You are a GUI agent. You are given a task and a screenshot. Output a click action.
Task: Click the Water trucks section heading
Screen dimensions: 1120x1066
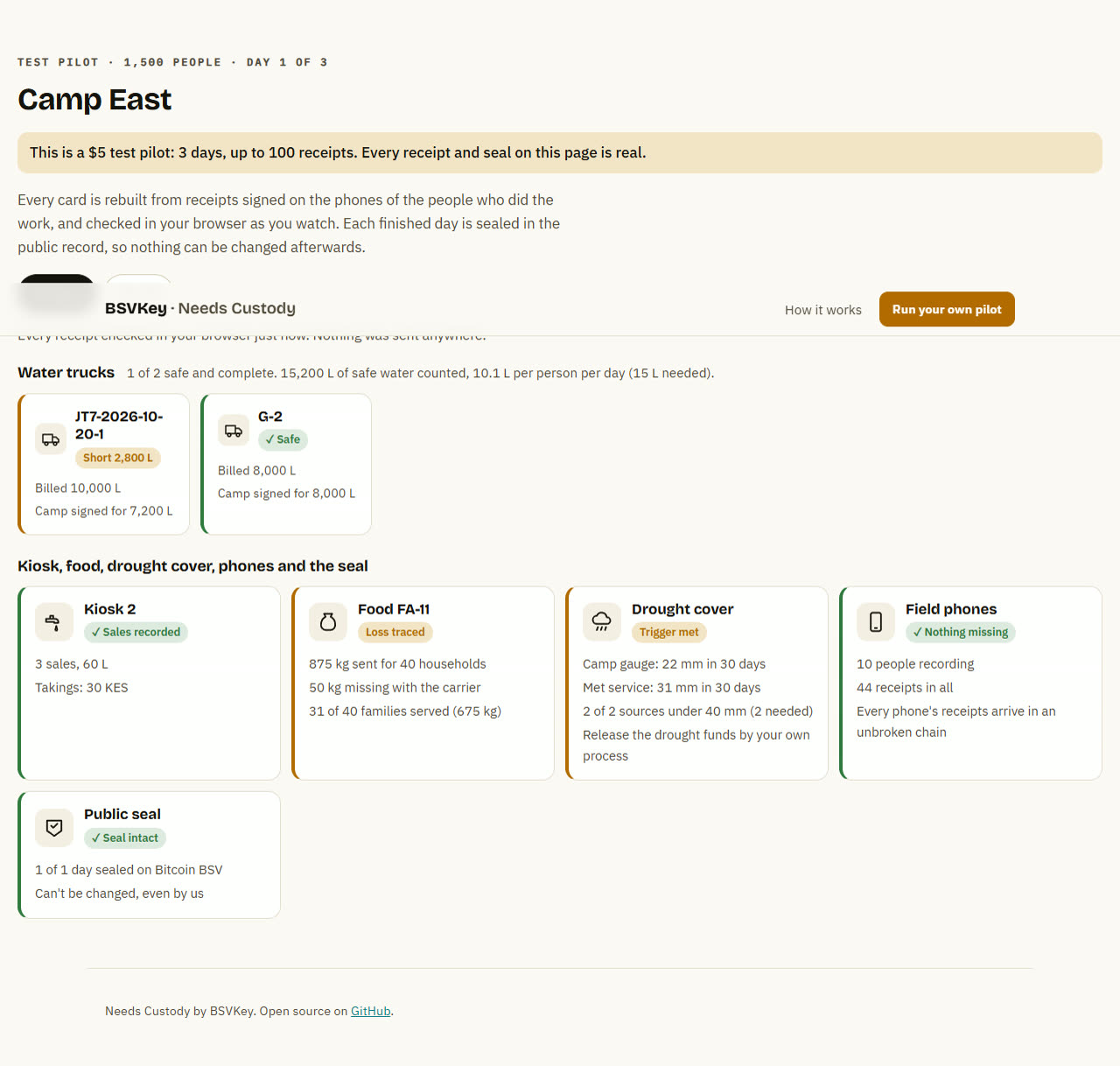[66, 372]
